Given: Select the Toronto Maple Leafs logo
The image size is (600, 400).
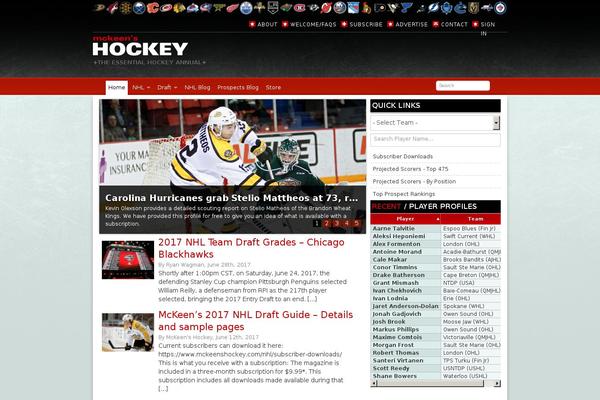Looking at the screenshot, I should [447, 8].
